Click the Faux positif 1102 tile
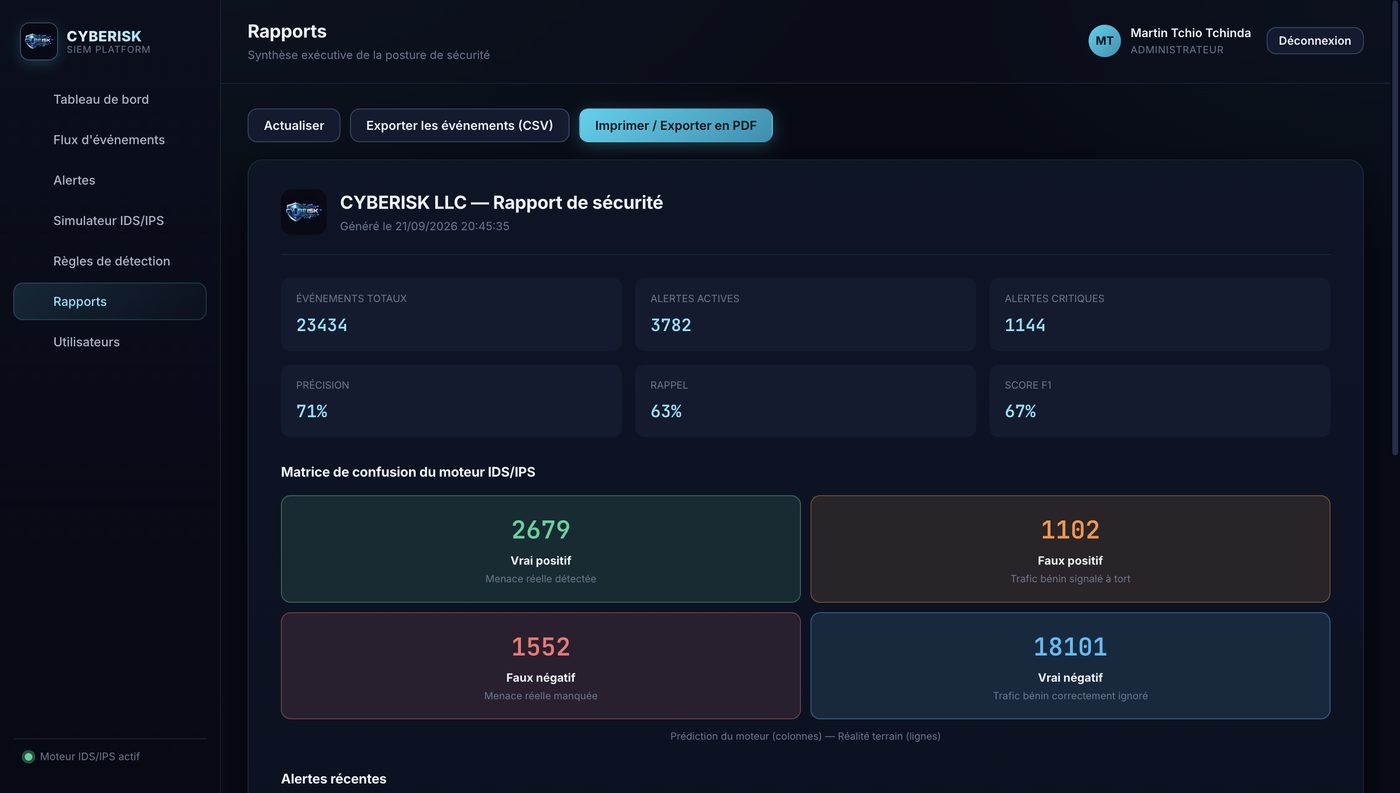This screenshot has width=1400, height=793. pyautogui.click(x=1070, y=549)
